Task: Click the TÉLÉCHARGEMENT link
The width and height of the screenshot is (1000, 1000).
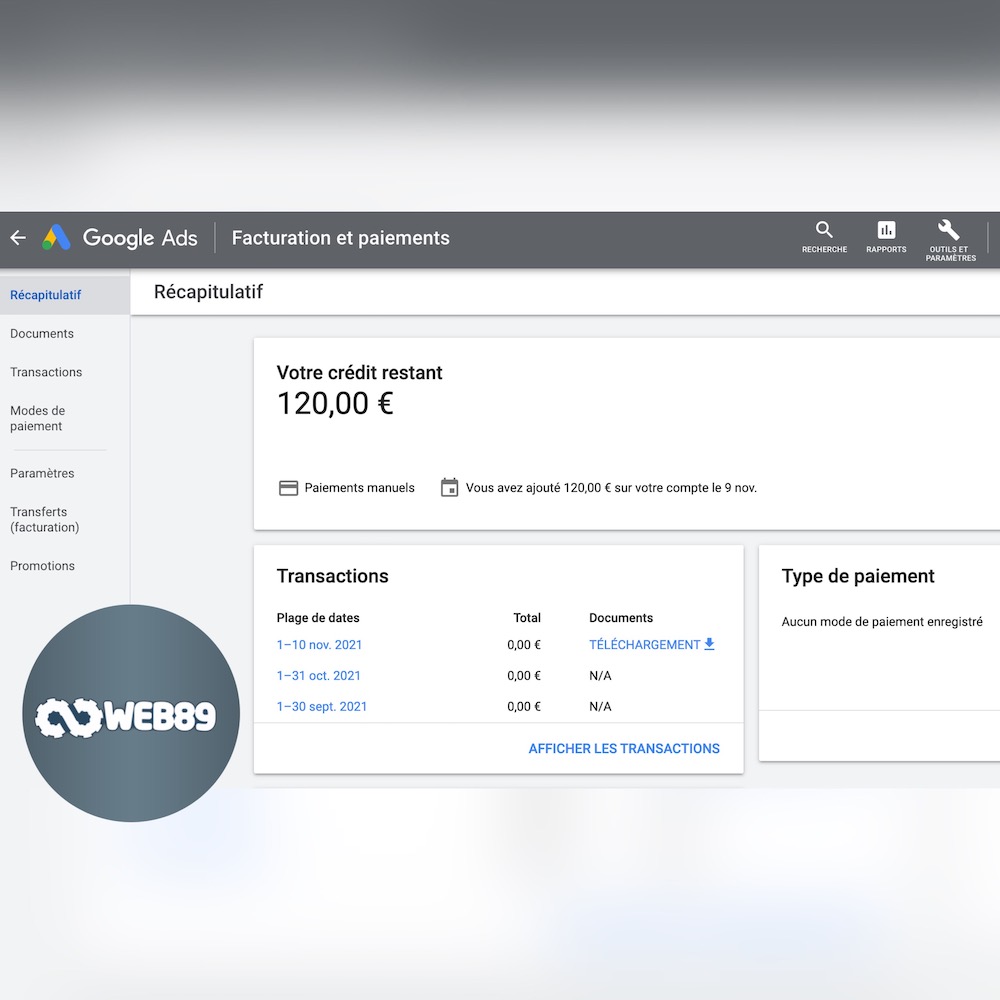Action: (x=644, y=644)
